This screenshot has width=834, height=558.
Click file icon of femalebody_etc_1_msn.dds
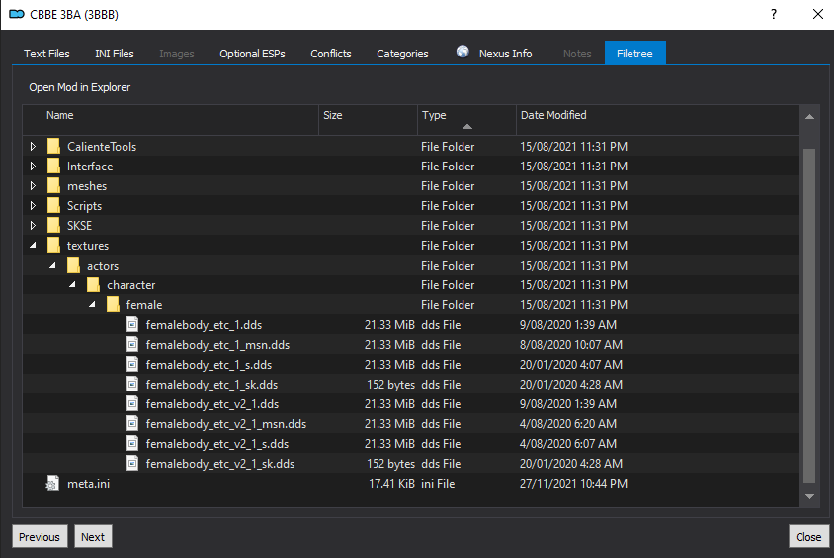(132, 345)
